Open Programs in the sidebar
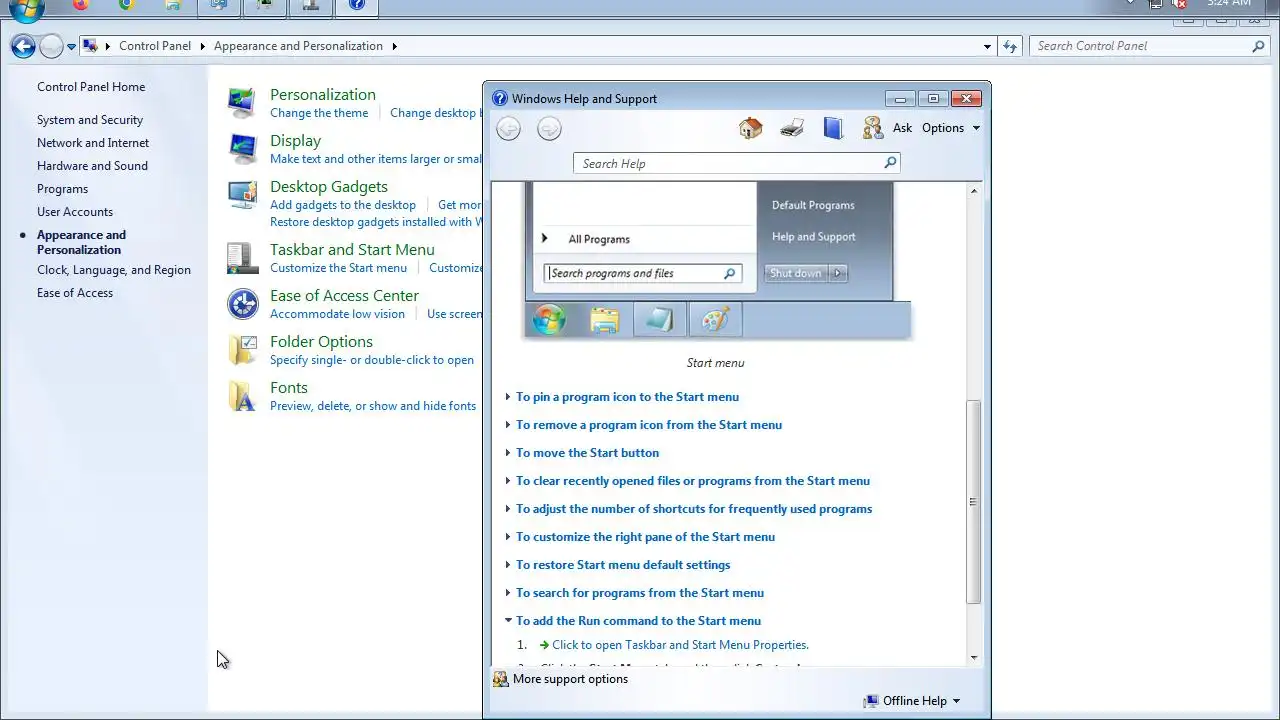The height and width of the screenshot is (720, 1280). (62, 189)
